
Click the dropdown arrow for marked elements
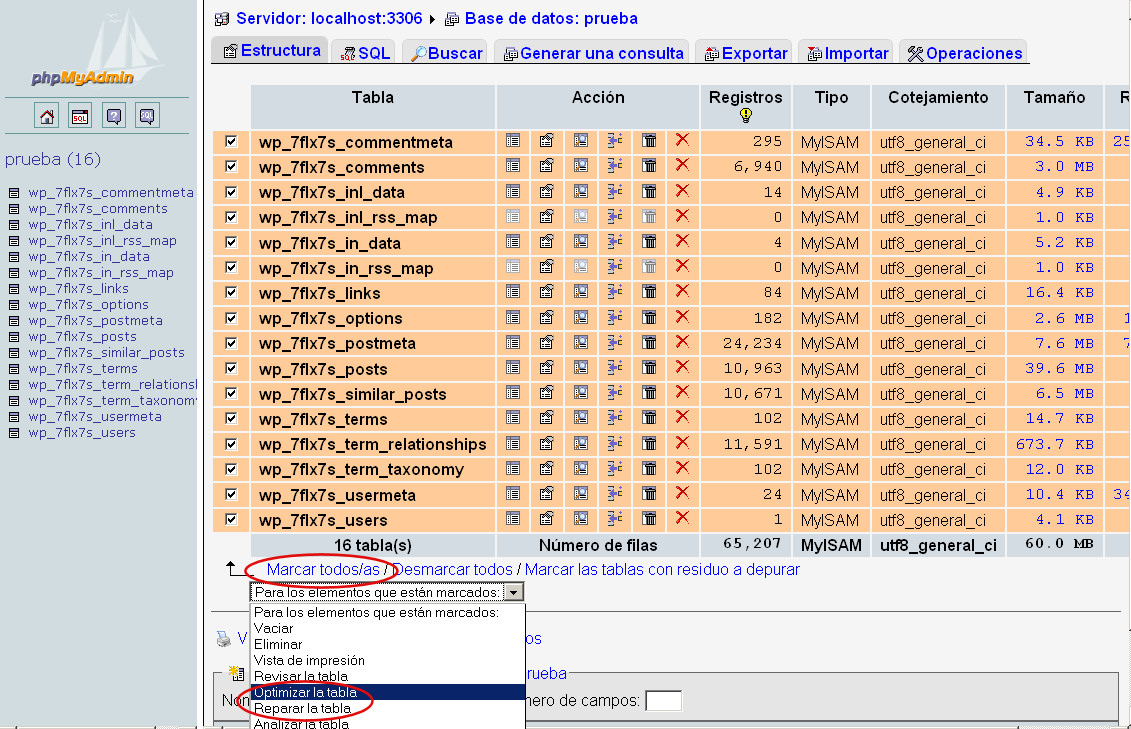tap(513, 592)
